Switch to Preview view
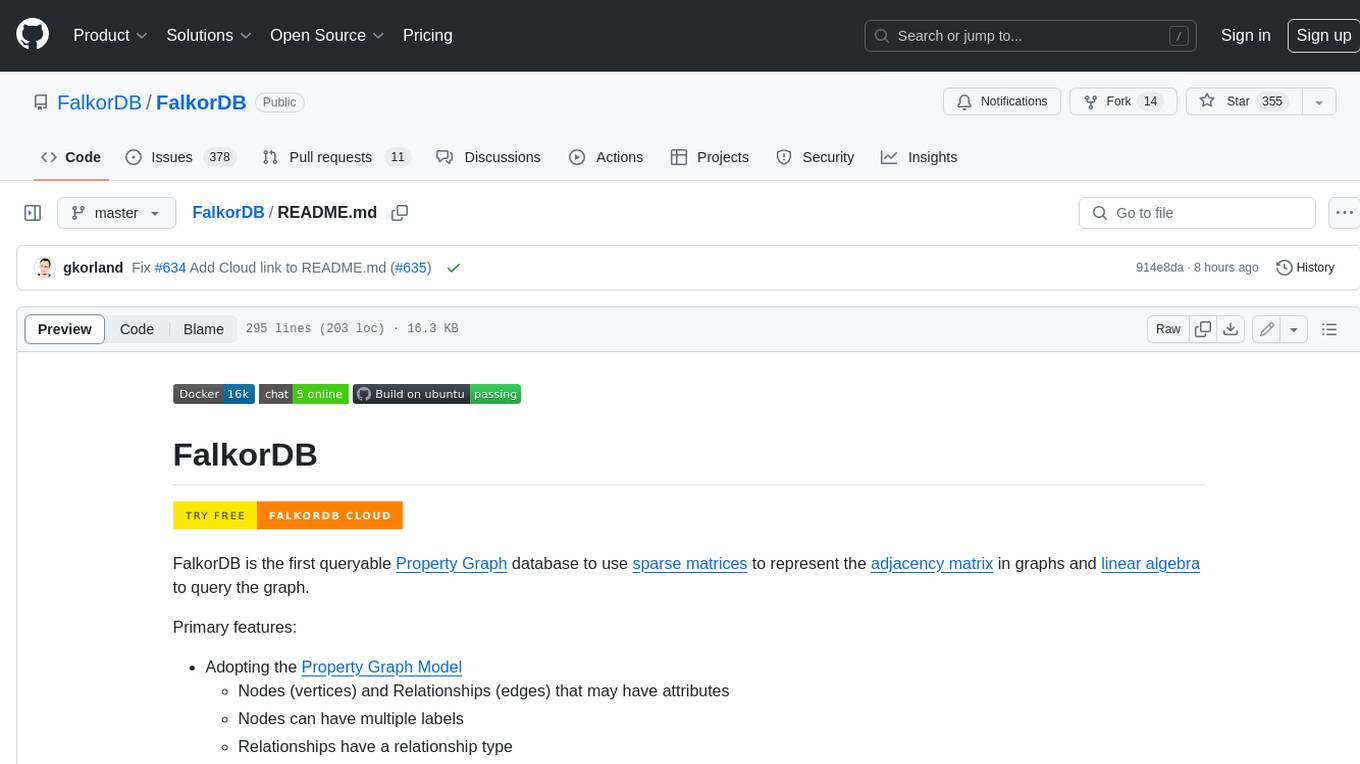1360x764 pixels. coord(65,329)
